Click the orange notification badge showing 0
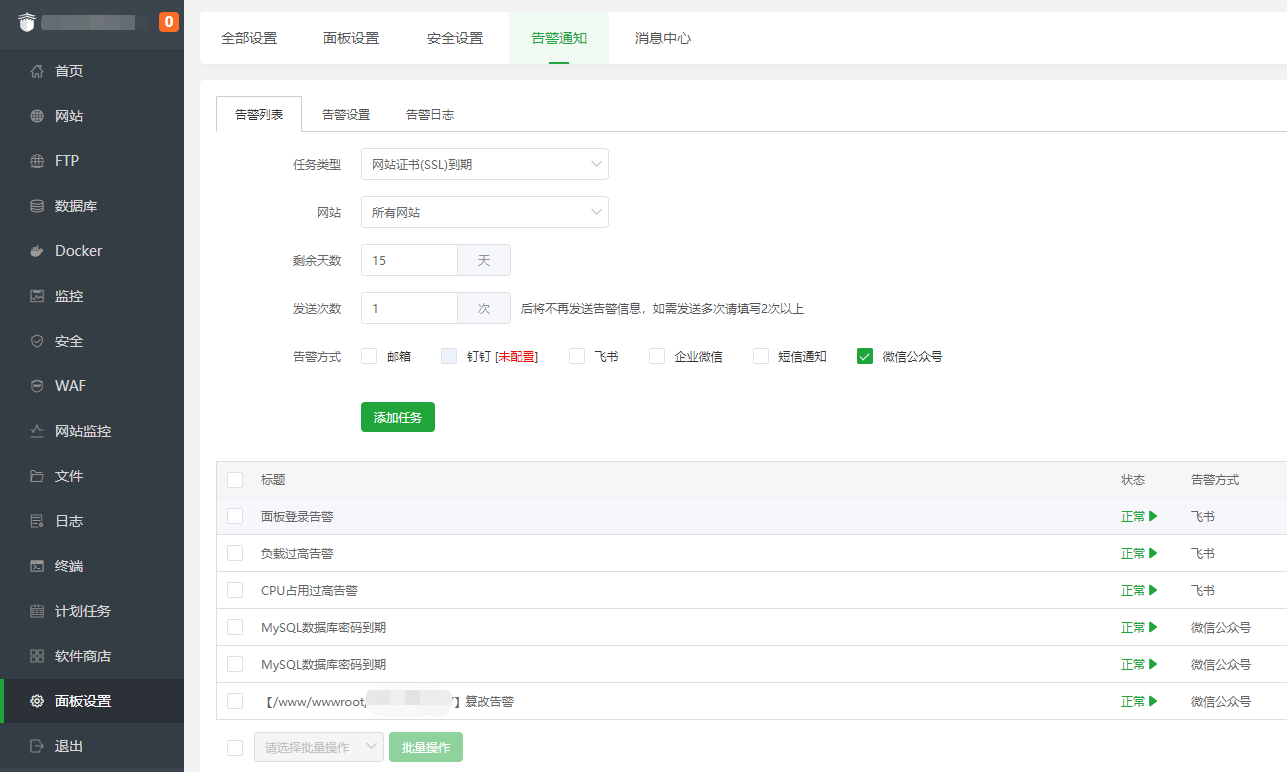 (169, 21)
